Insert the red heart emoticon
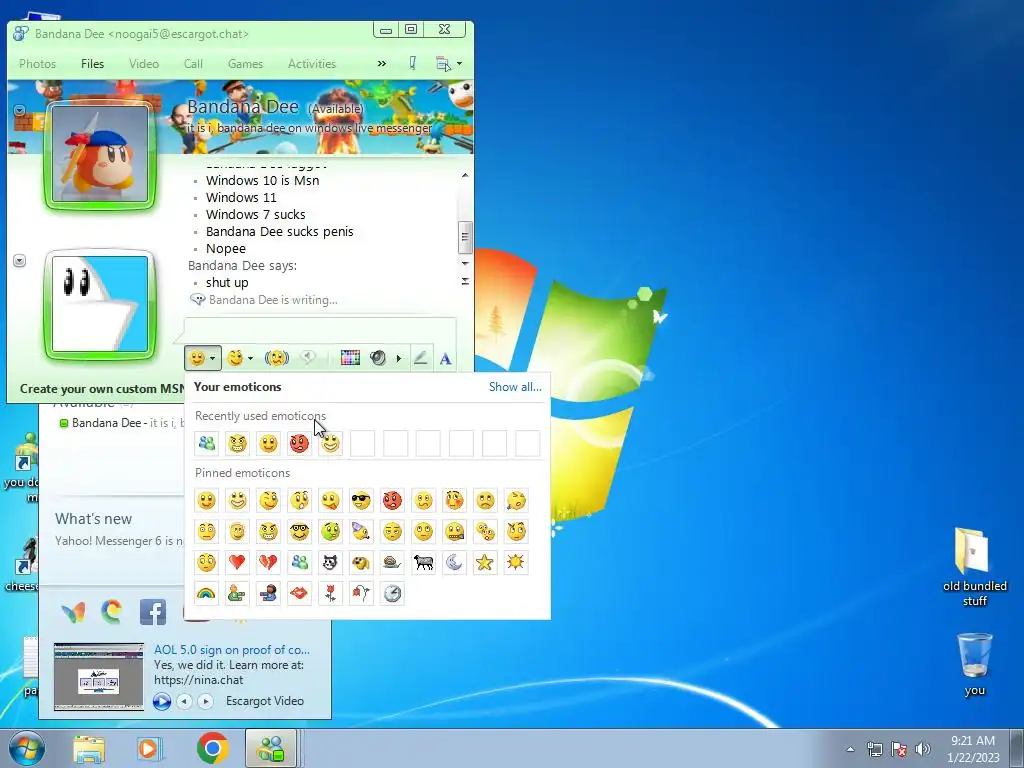1024x768 pixels. pos(237,562)
